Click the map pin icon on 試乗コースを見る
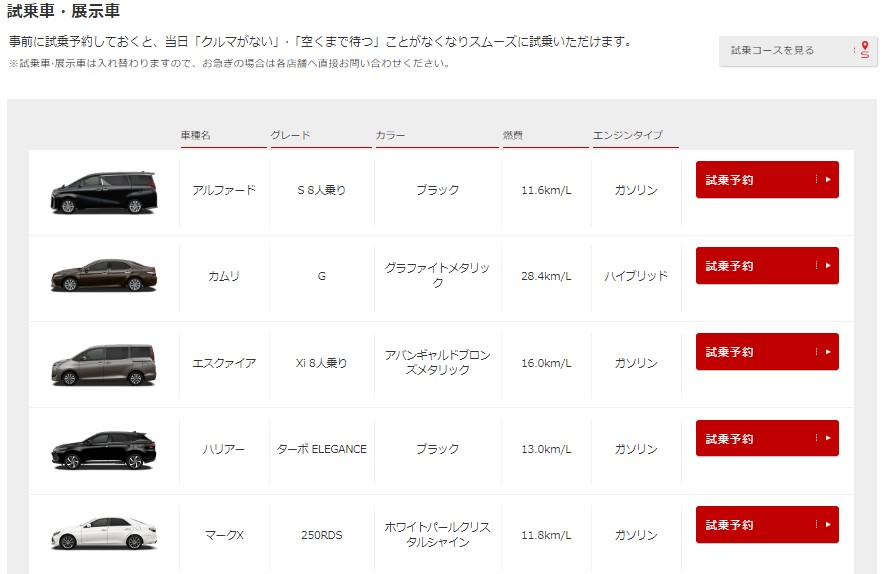This screenshot has width=890, height=574. [864, 50]
